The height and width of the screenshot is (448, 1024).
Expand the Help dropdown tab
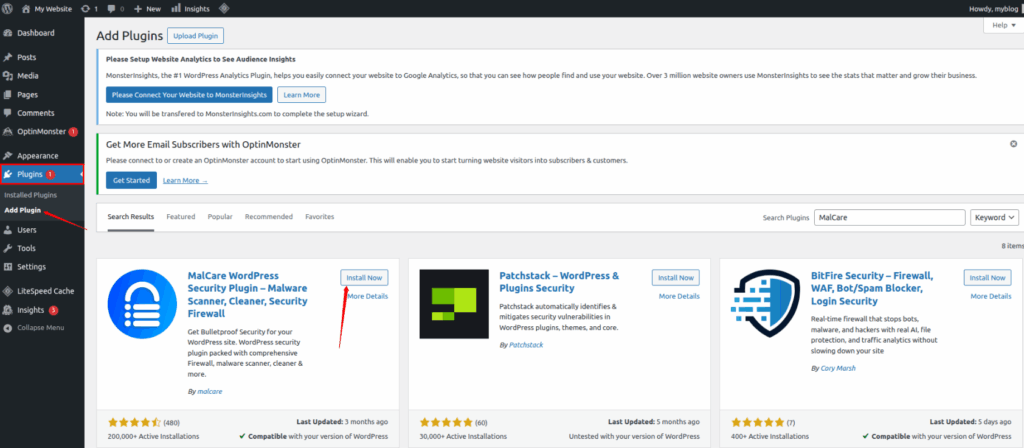(1003, 25)
